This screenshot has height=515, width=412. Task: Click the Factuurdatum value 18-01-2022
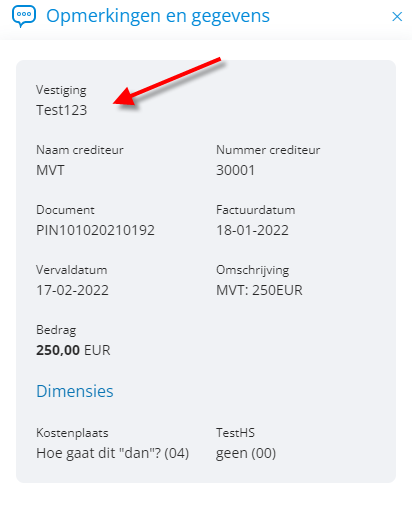pos(252,230)
